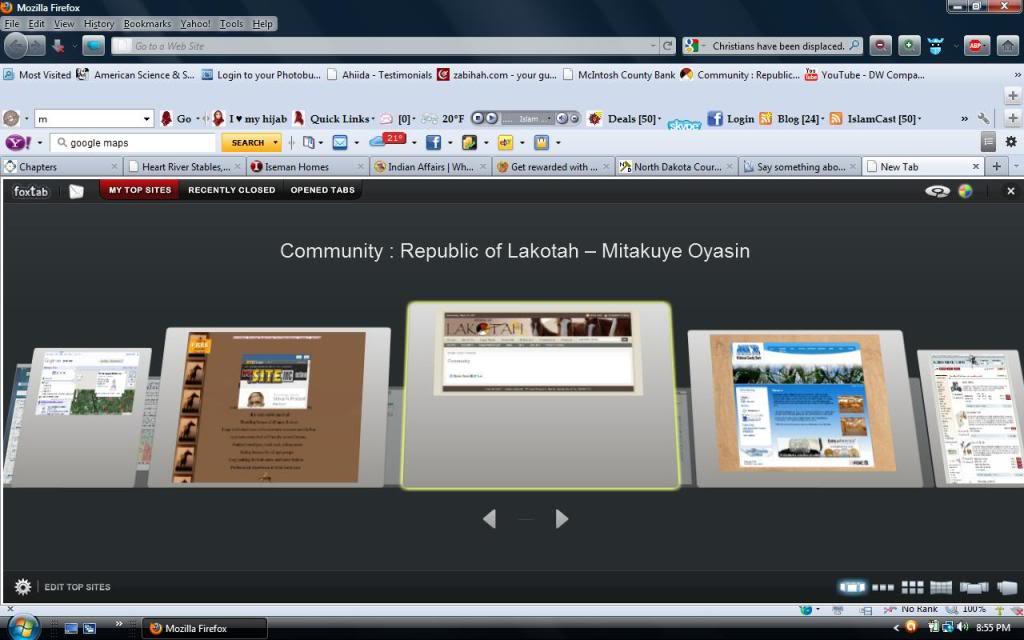The height and width of the screenshot is (640, 1024).
Task: Open Most Visited bookmarks folder
Action: (x=37, y=74)
